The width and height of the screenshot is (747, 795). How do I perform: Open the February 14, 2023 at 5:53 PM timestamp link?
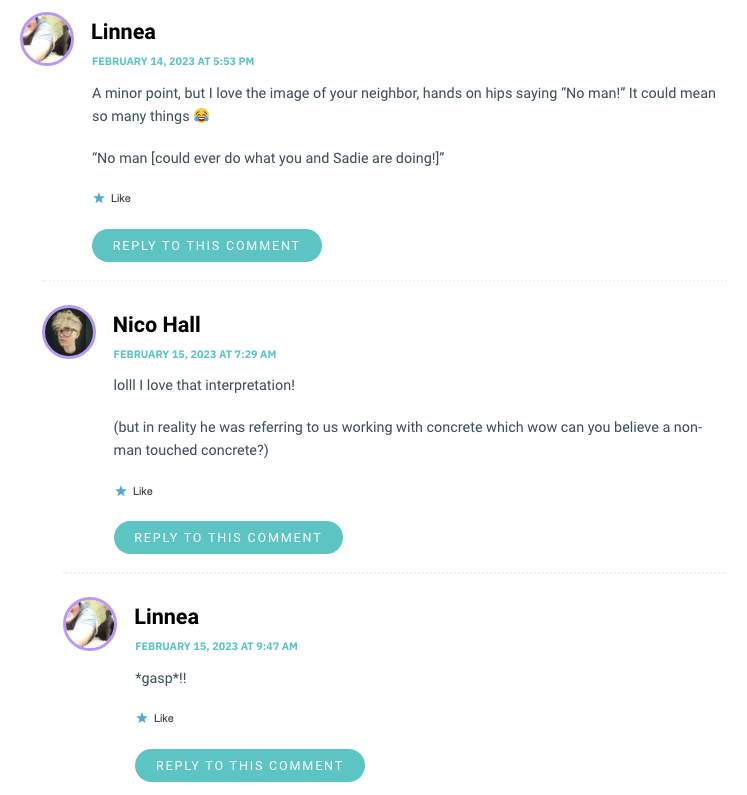coord(173,61)
